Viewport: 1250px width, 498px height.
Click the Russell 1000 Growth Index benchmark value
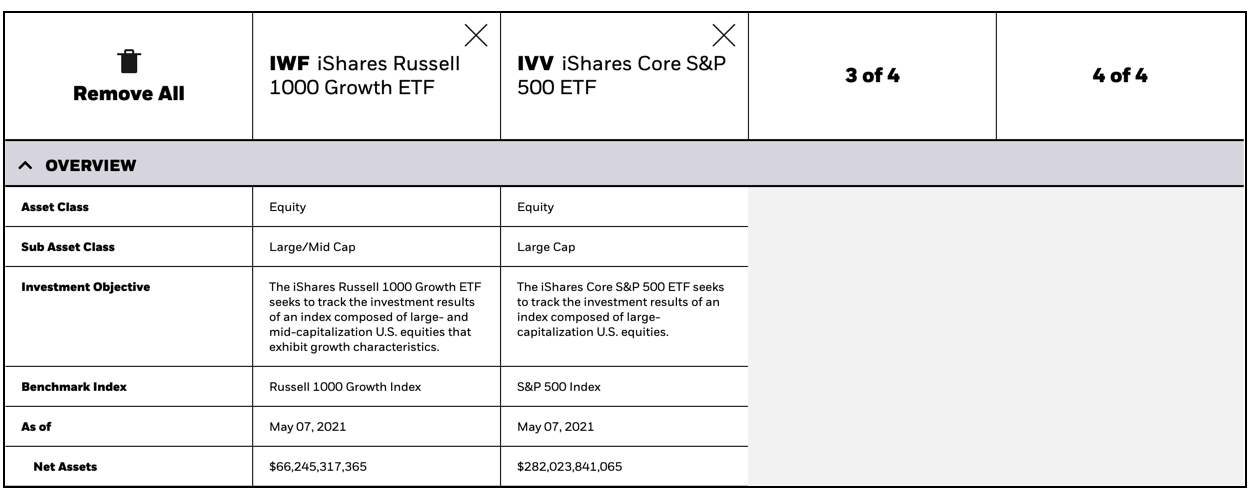(x=345, y=387)
